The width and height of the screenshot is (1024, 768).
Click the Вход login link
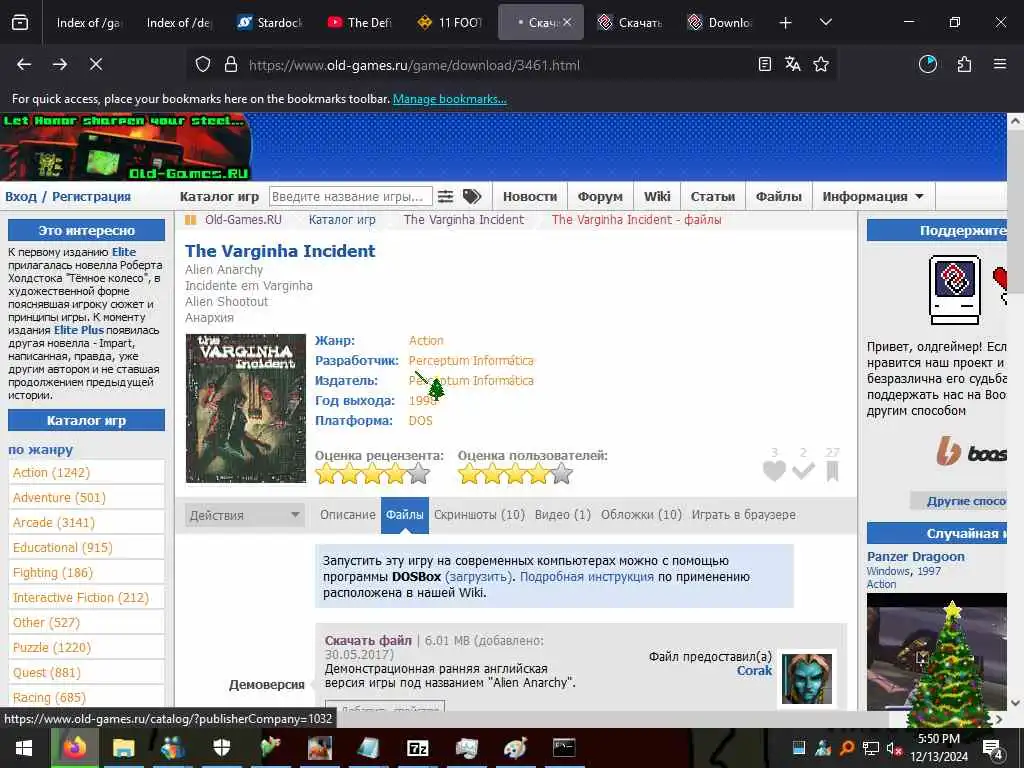point(21,197)
